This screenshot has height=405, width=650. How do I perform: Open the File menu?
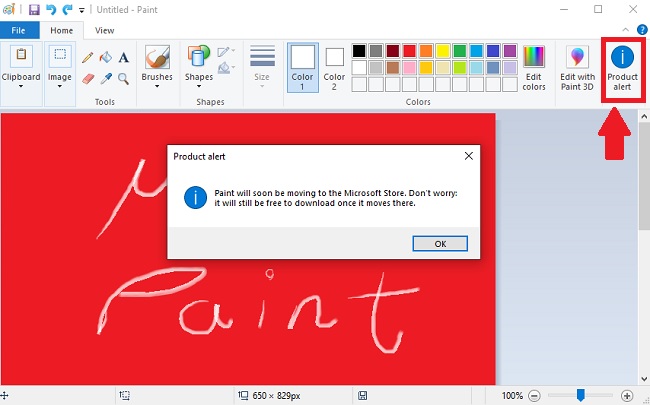(18, 30)
